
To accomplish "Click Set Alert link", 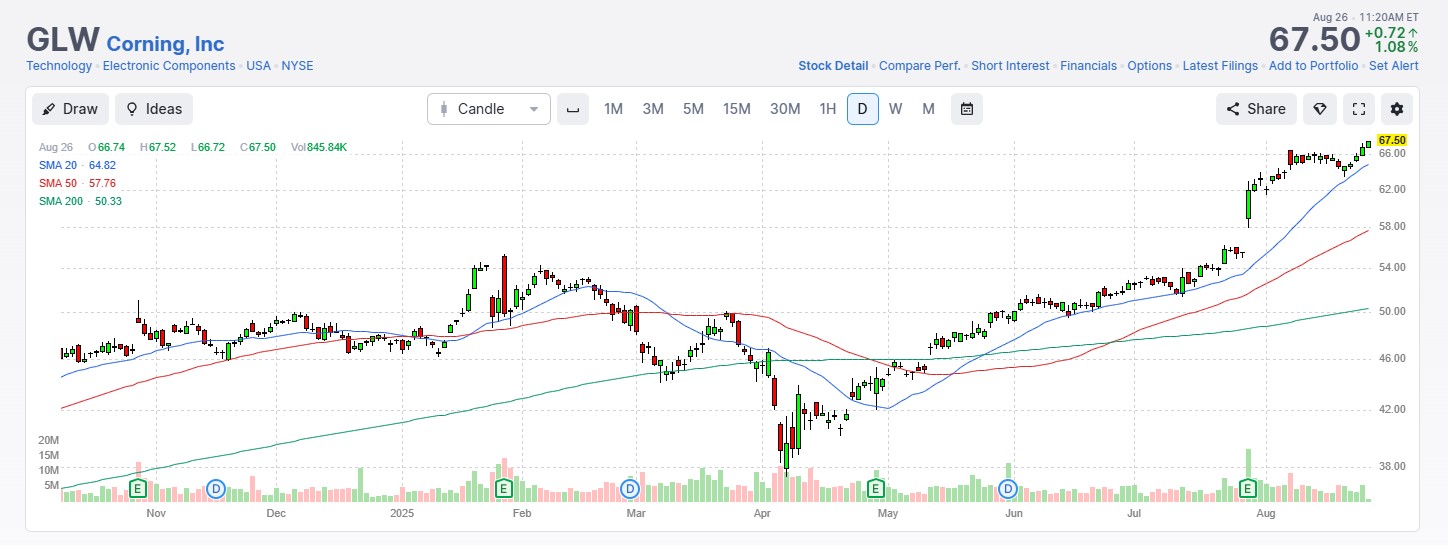I will click(1394, 66).
